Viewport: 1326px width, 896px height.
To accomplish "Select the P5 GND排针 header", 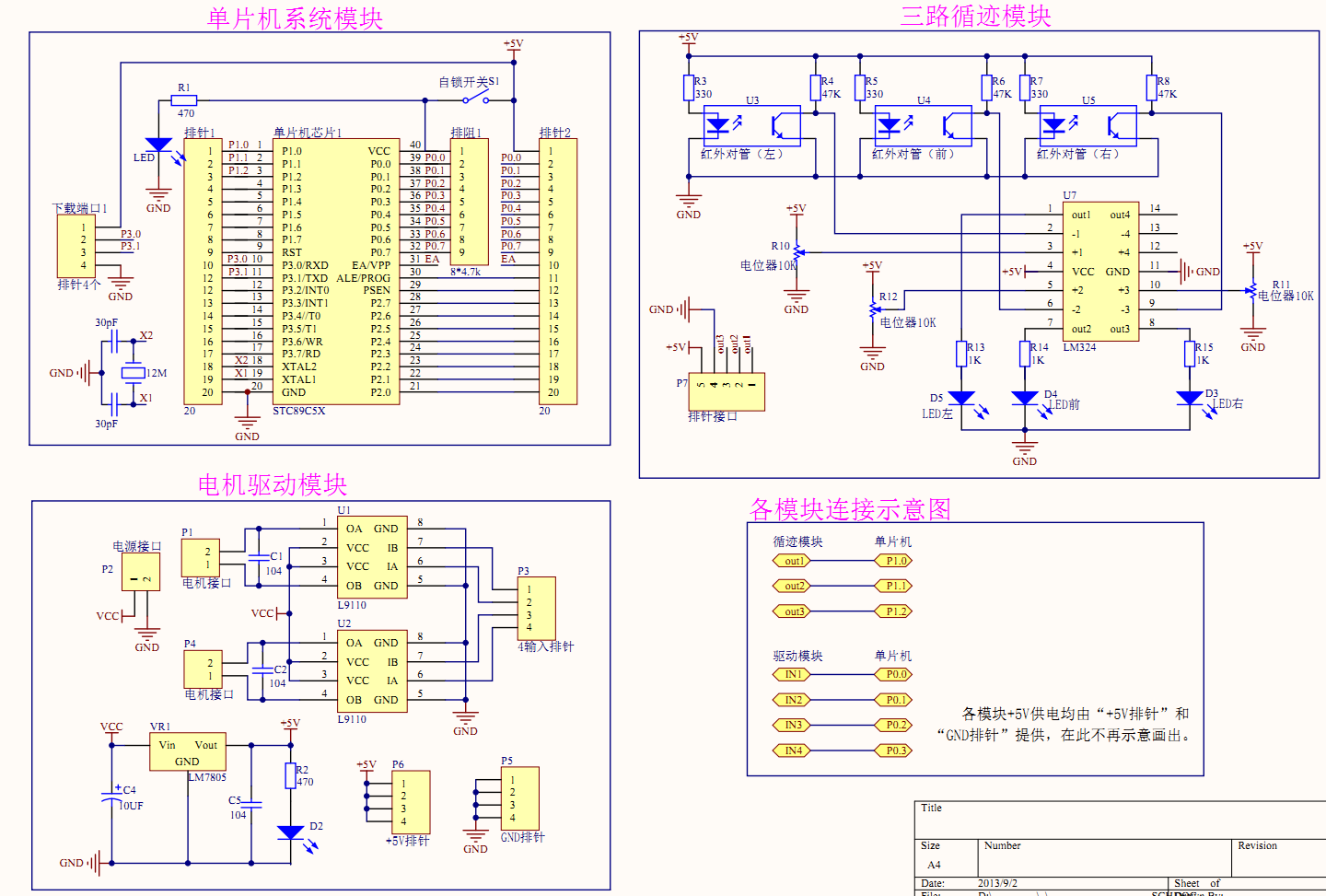I will (519, 798).
